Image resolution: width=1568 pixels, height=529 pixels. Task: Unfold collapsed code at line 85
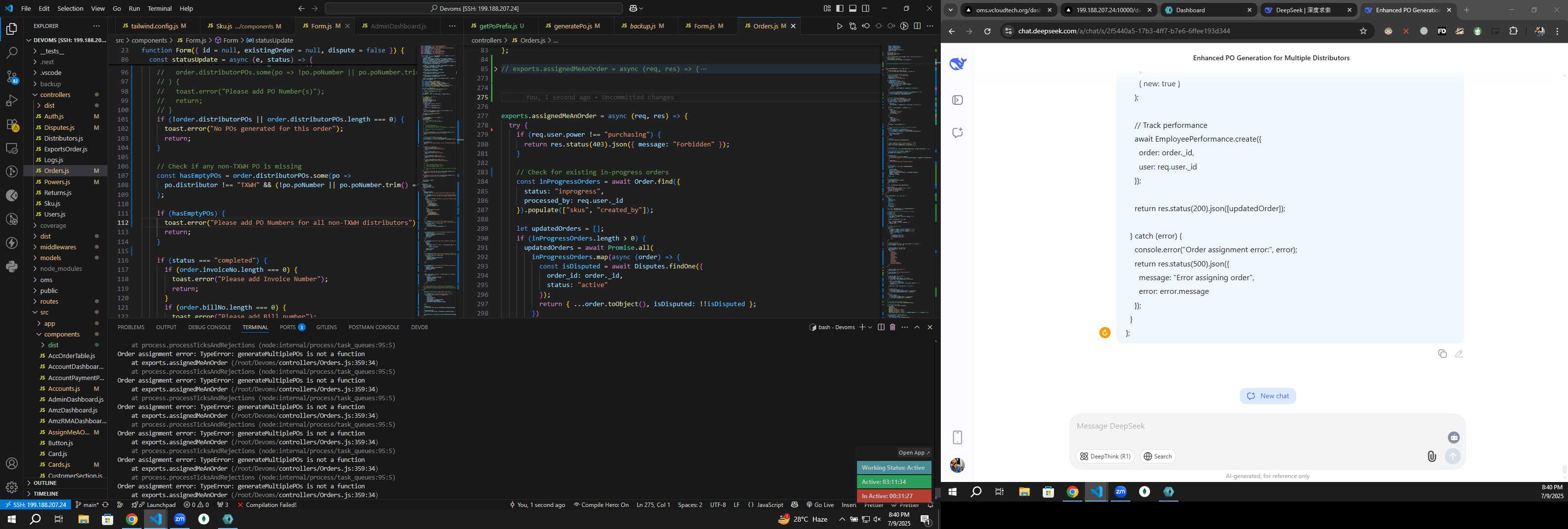point(495,69)
